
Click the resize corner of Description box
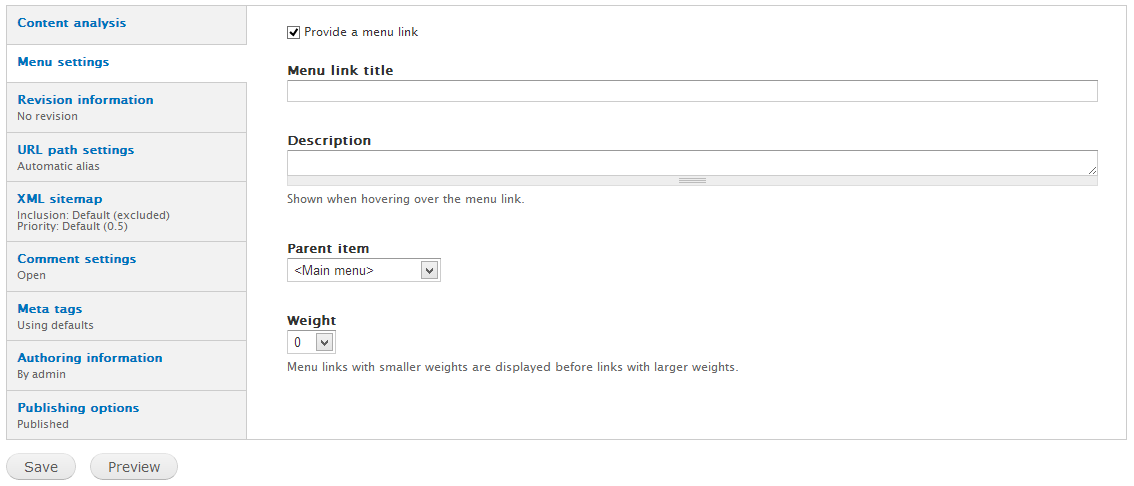pyautogui.click(x=1092, y=170)
